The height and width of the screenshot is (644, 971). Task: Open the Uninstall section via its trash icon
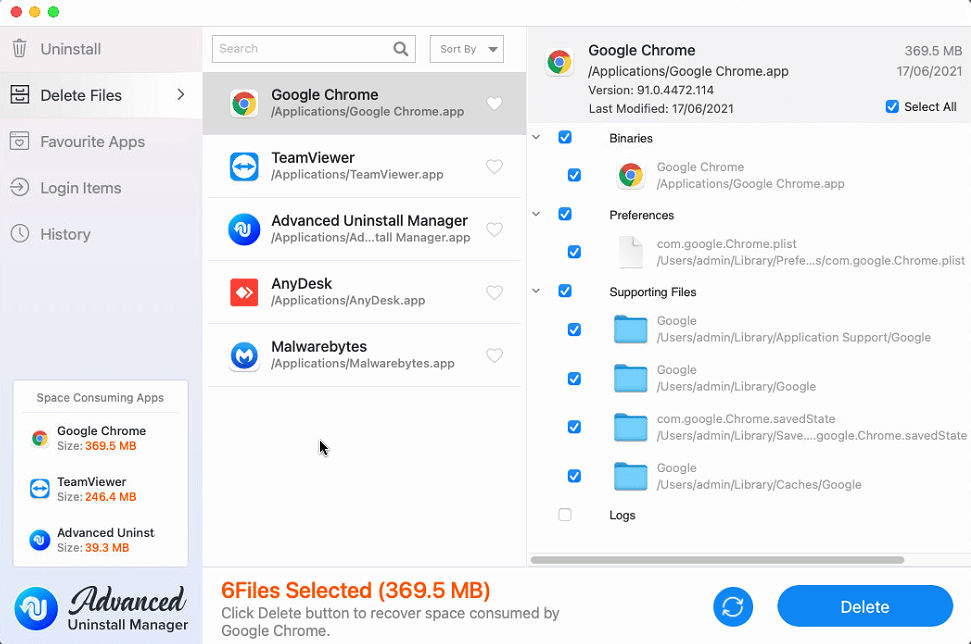point(21,48)
